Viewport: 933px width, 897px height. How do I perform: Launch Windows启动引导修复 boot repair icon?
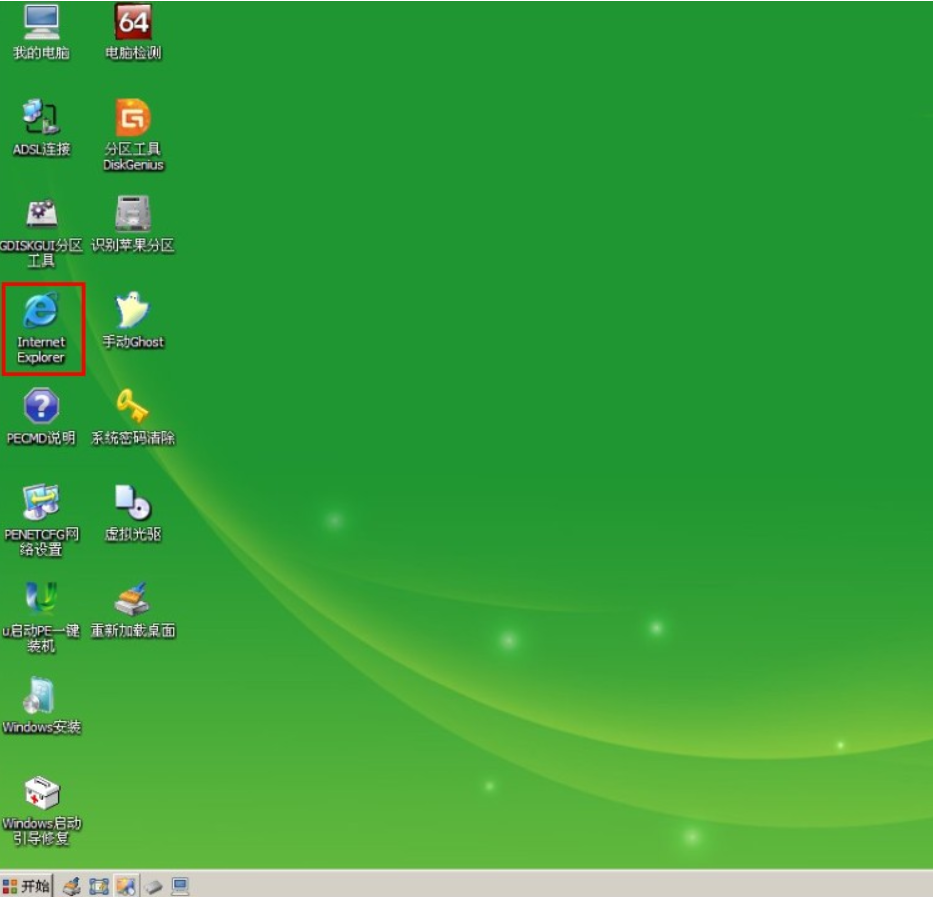click(x=41, y=793)
